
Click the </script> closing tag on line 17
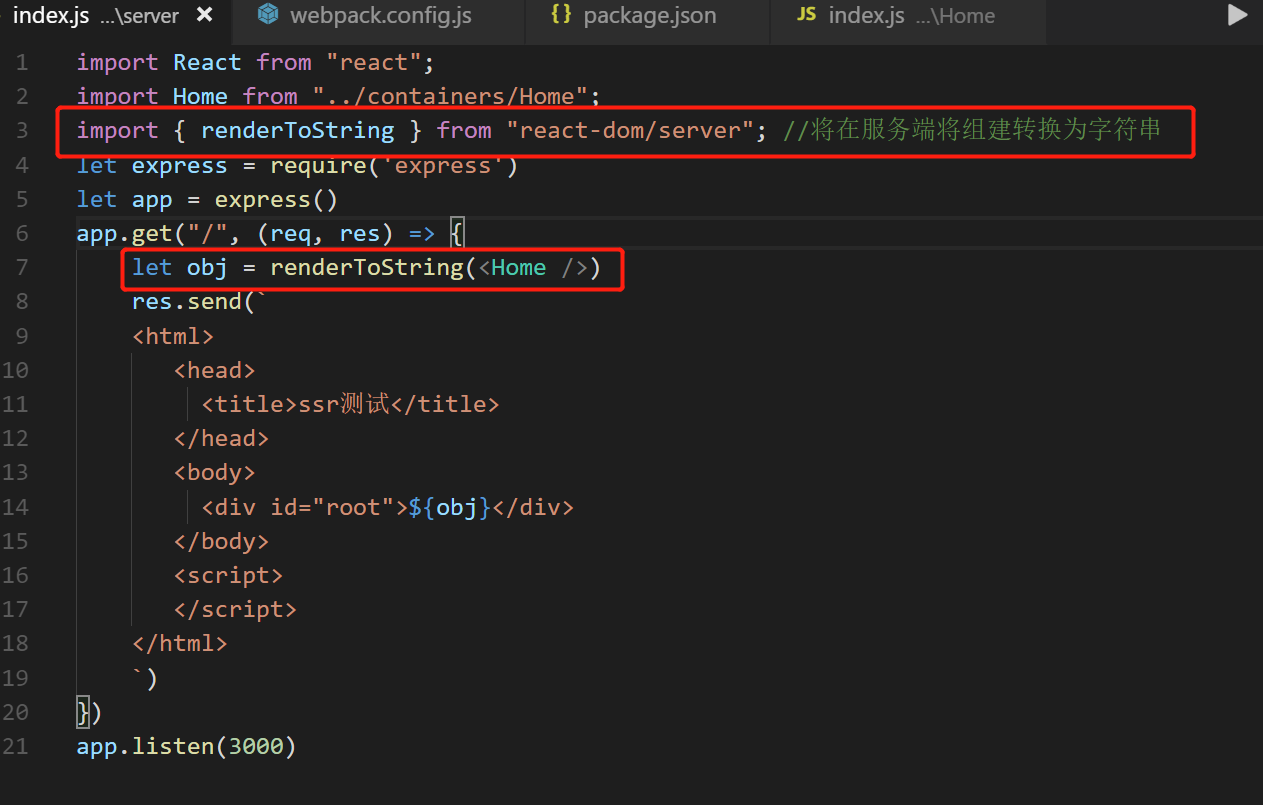[x=235, y=609]
